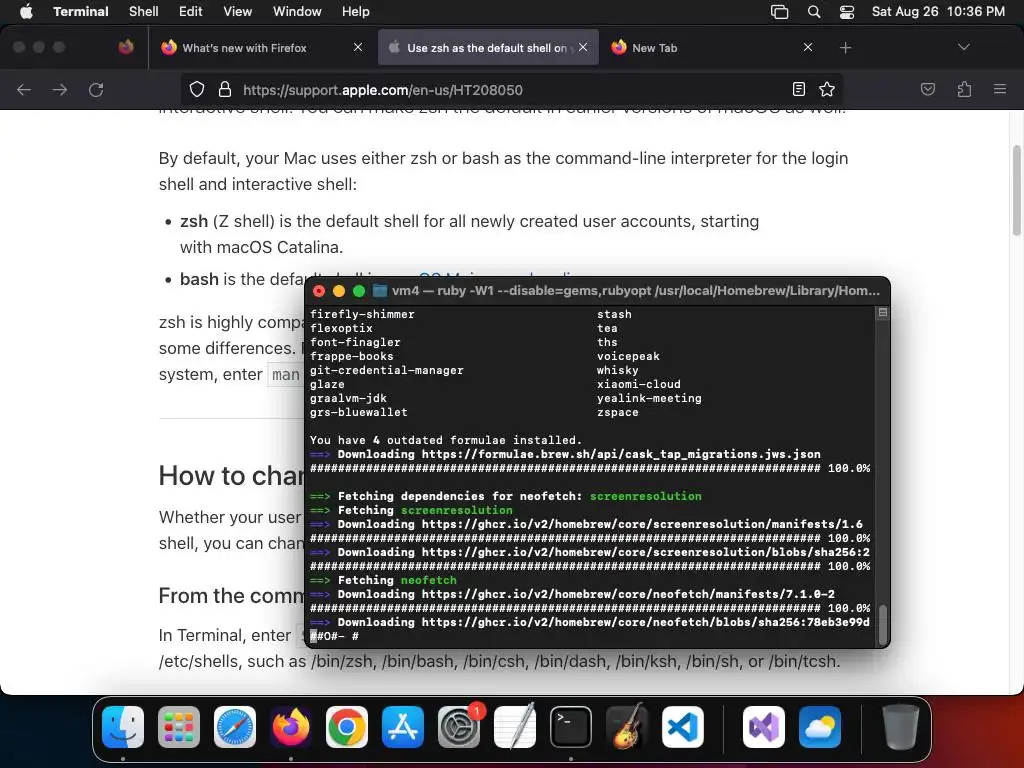Open the Shell menu

pos(143,12)
